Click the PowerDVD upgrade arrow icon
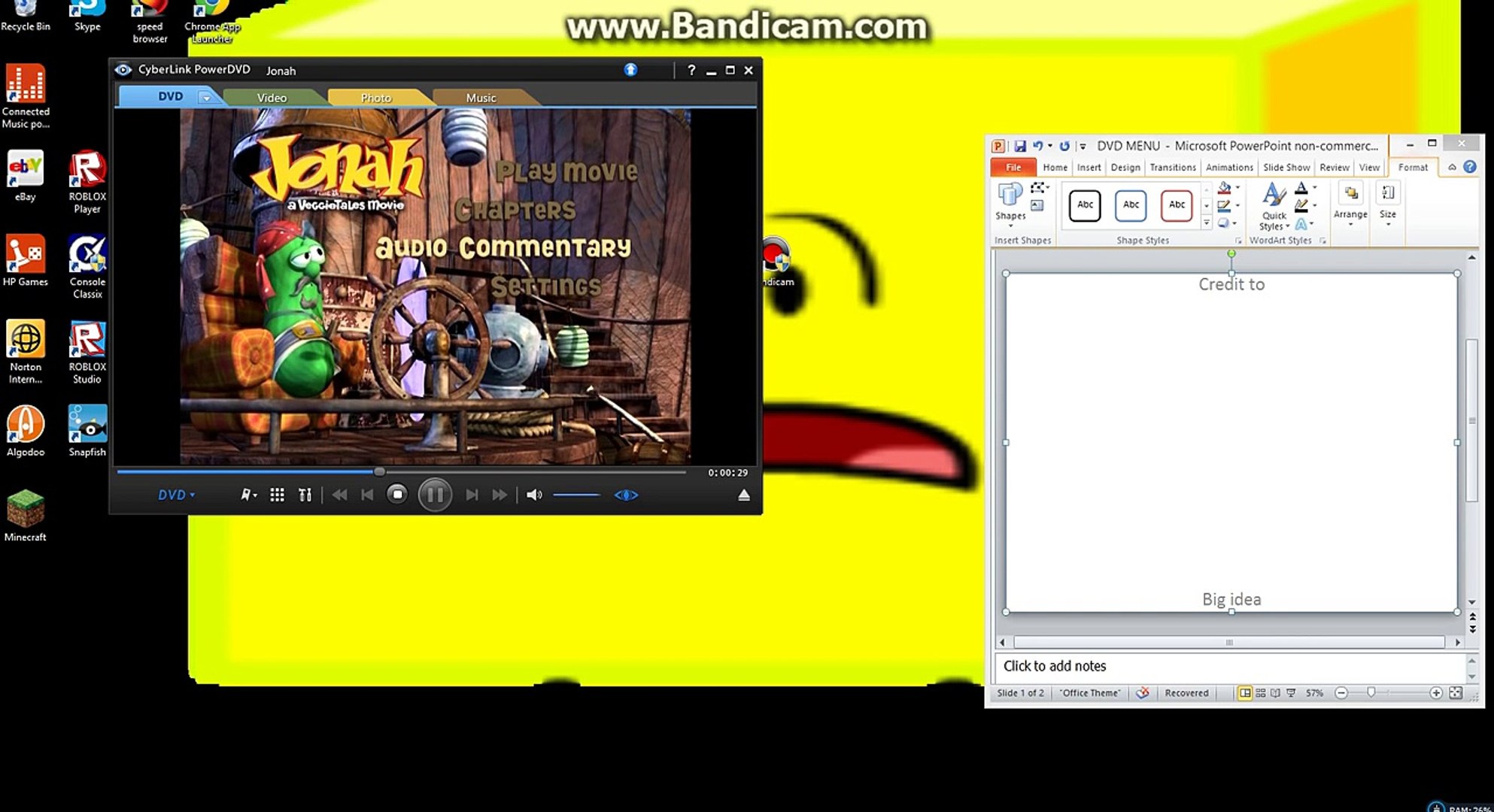This screenshot has width=1494, height=812. click(630, 70)
